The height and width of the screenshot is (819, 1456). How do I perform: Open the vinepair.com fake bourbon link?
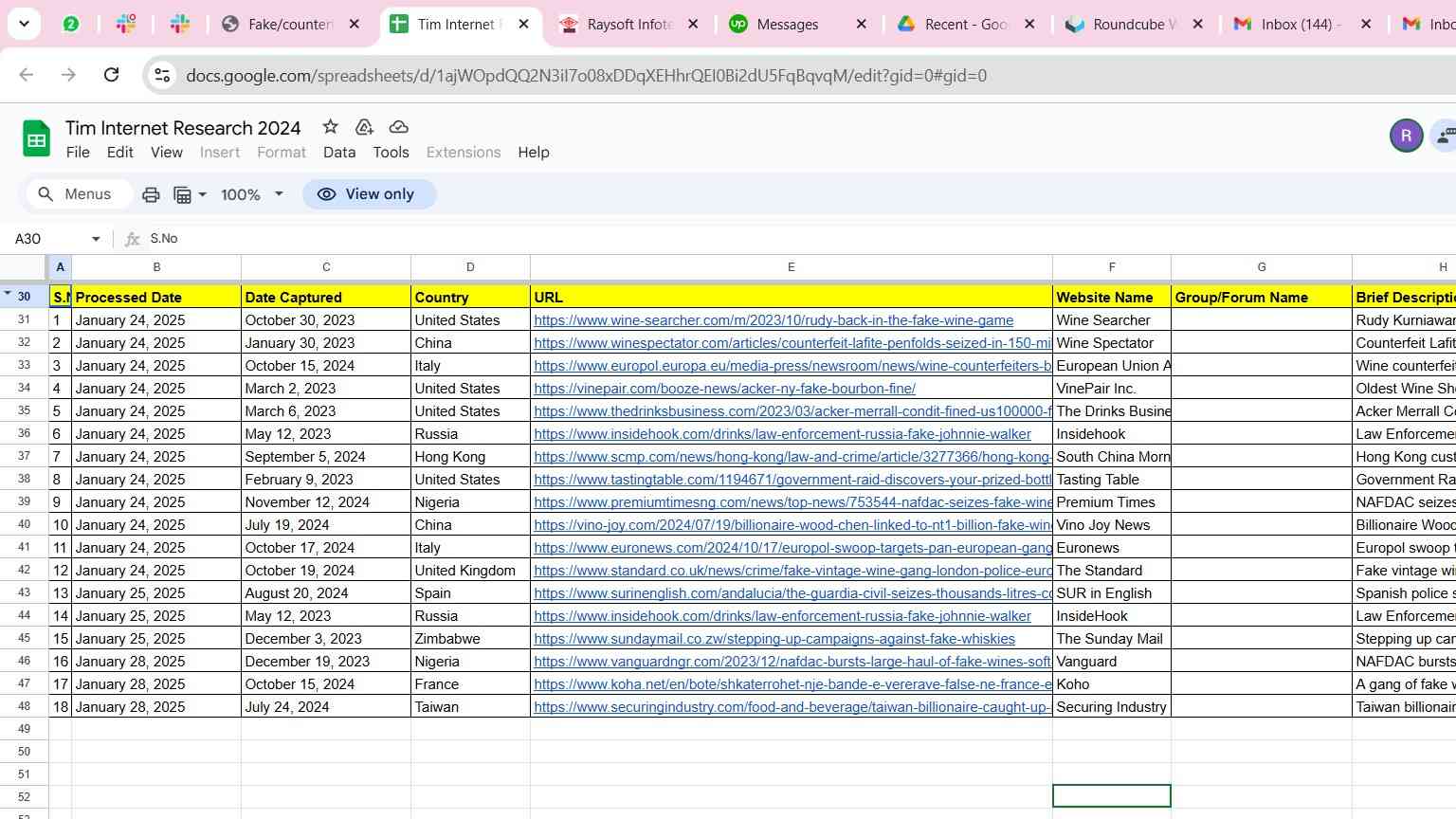(x=724, y=389)
